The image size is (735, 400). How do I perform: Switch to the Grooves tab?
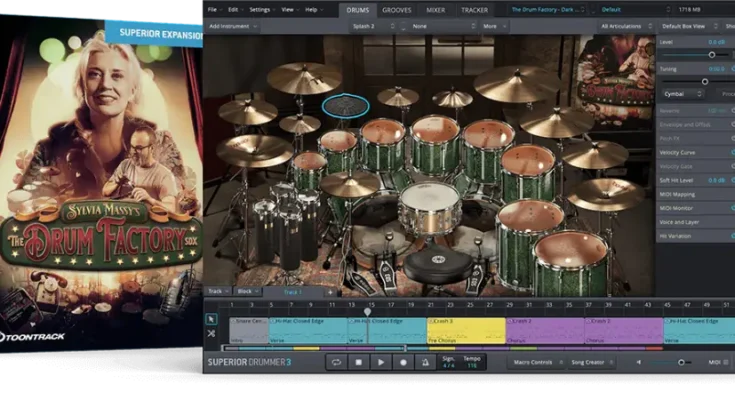pyautogui.click(x=396, y=9)
